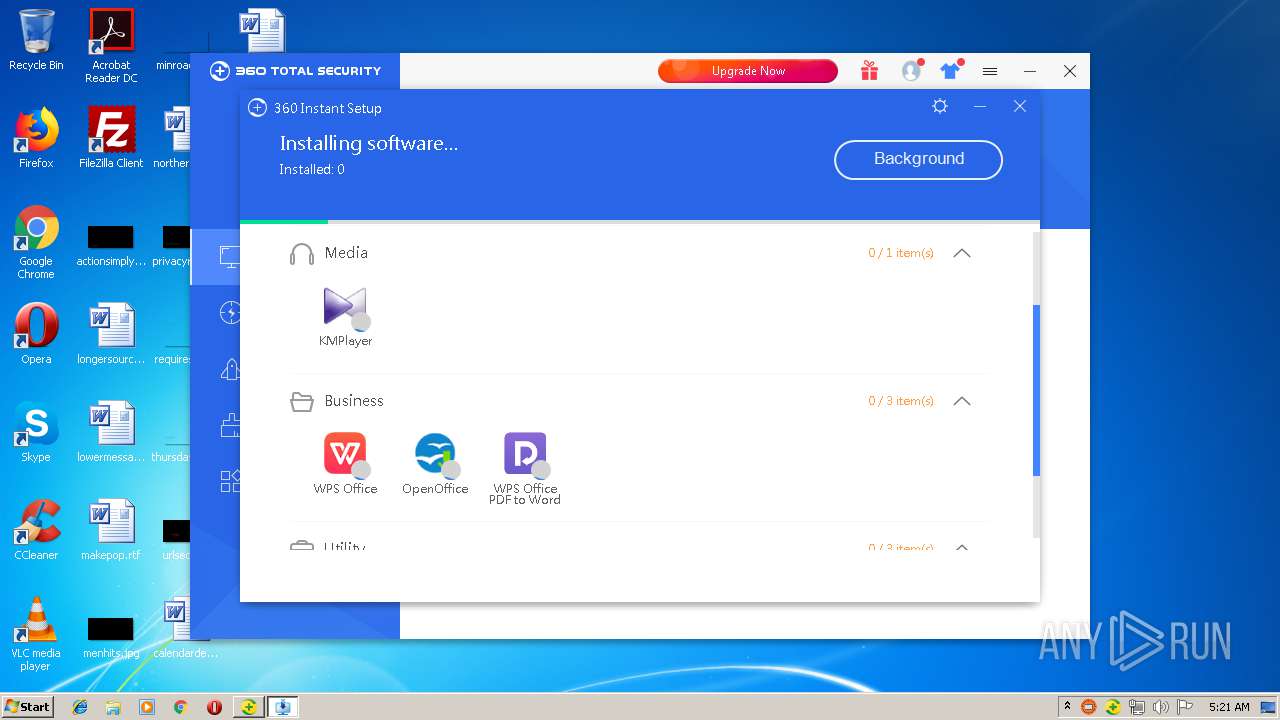Select longersourc document on desktop
Screen dimensions: 1280x720
pyautogui.click(x=111, y=334)
